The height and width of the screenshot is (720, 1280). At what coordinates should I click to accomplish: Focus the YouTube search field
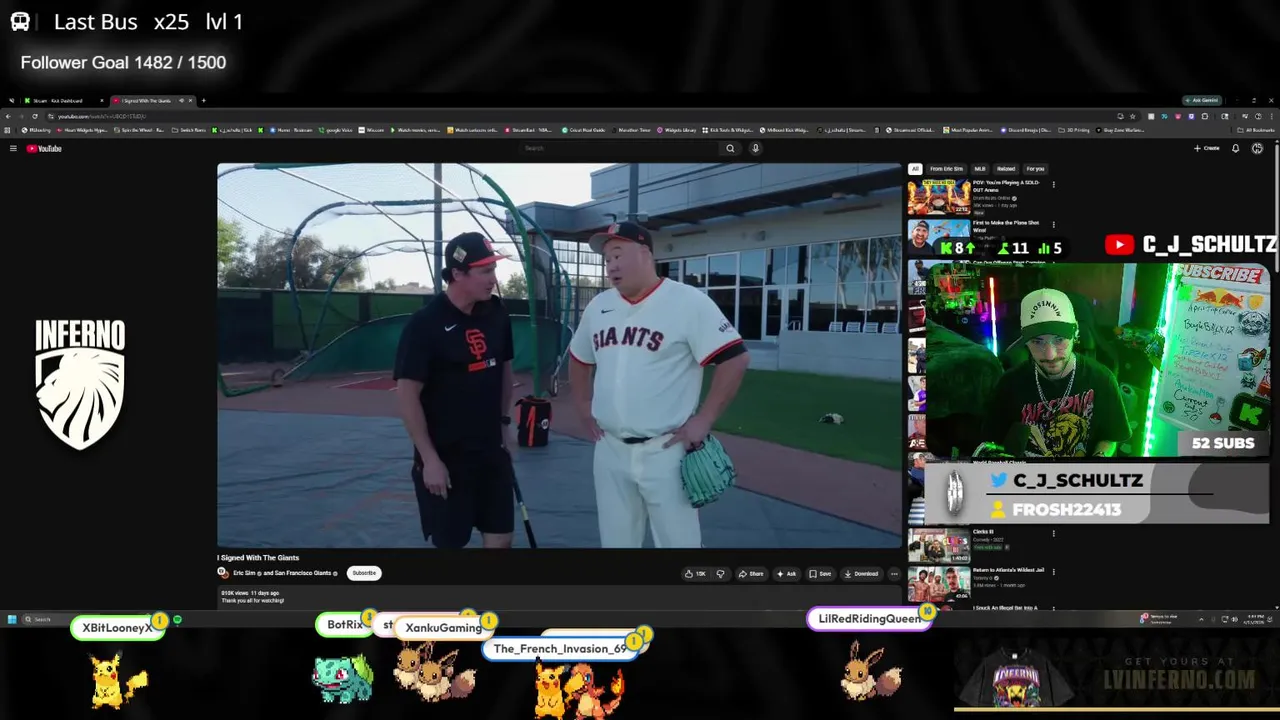[620, 148]
